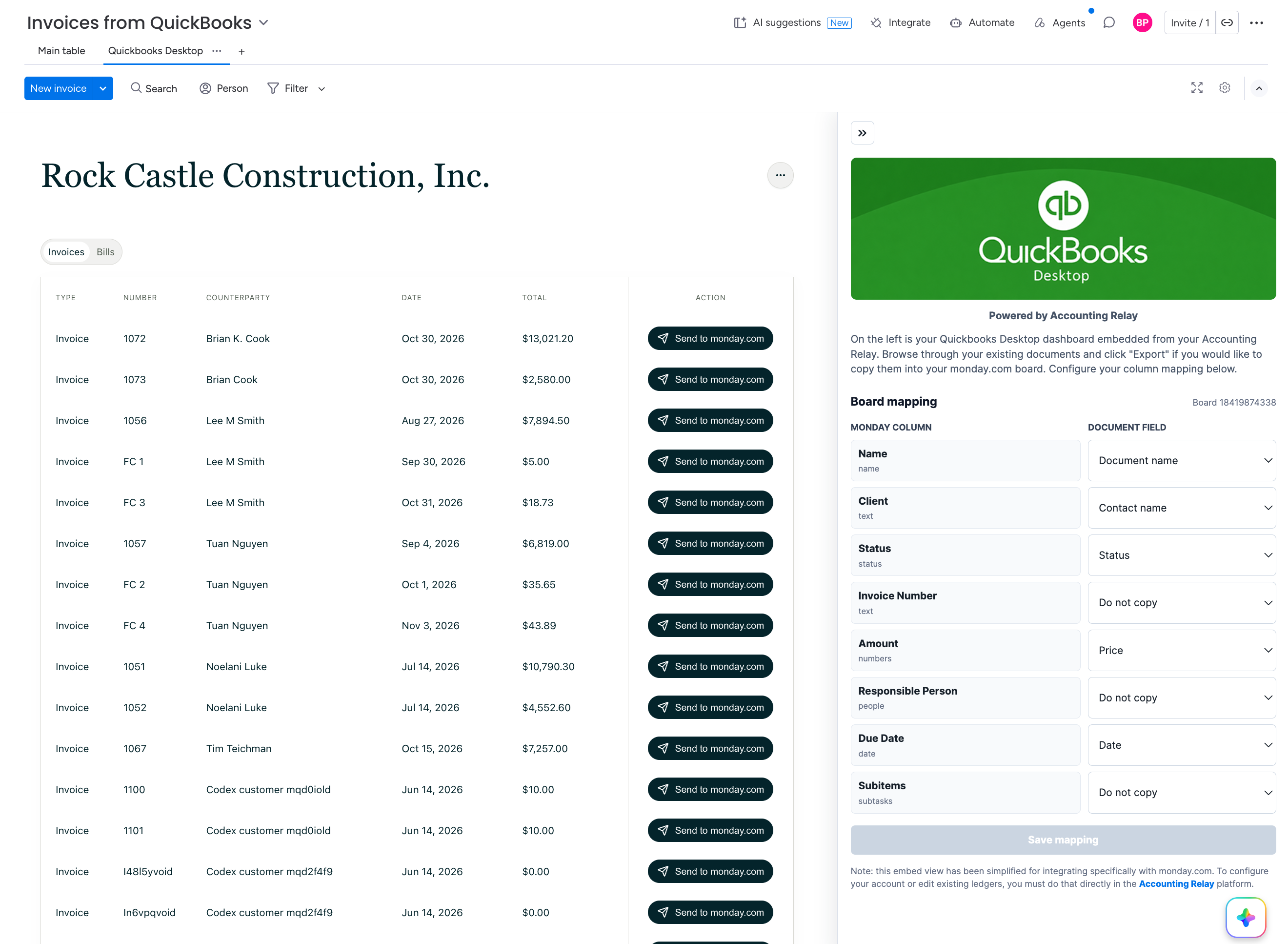Screen dimensions: 1288x944
Task: Open the fullscreen expand icon
Action: pyautogui.click(x=1197, y=88)
